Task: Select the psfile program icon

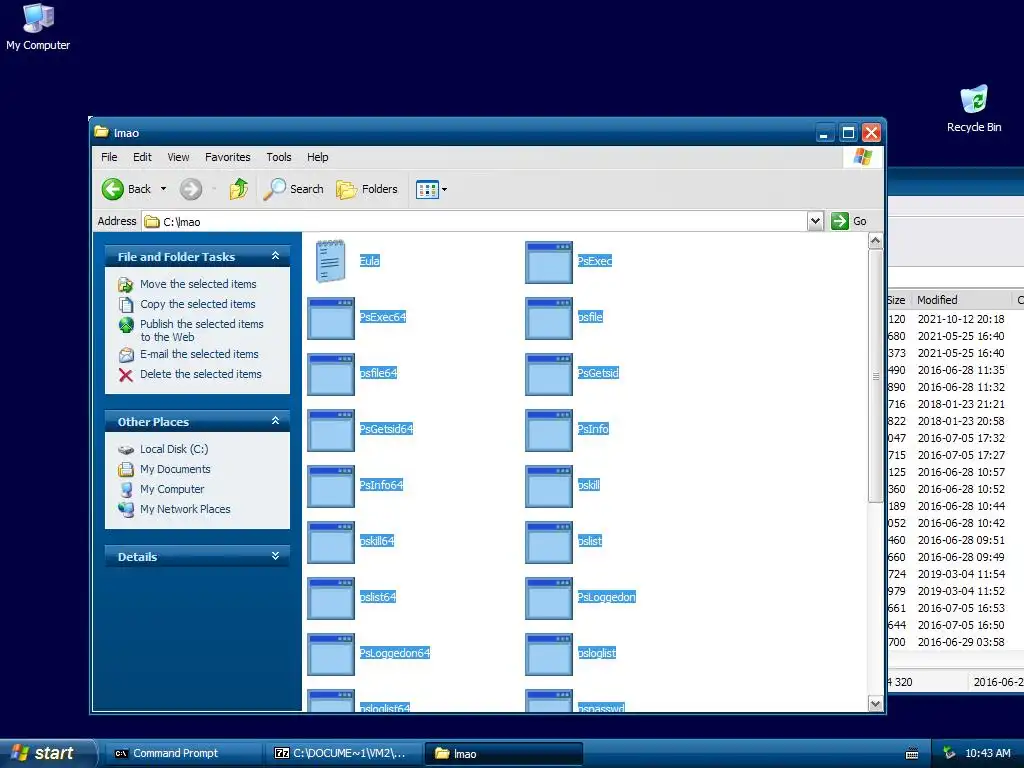Action: click(549, 318)
